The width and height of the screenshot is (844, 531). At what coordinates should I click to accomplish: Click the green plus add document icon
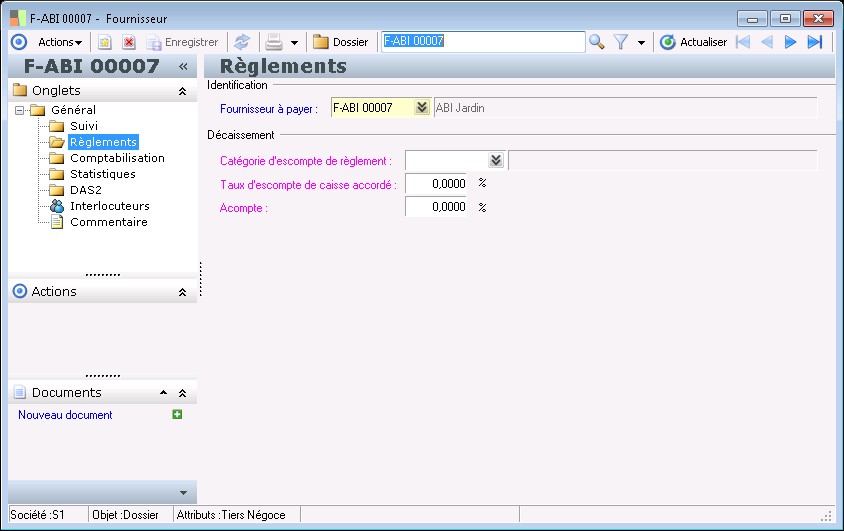(177, 414)
